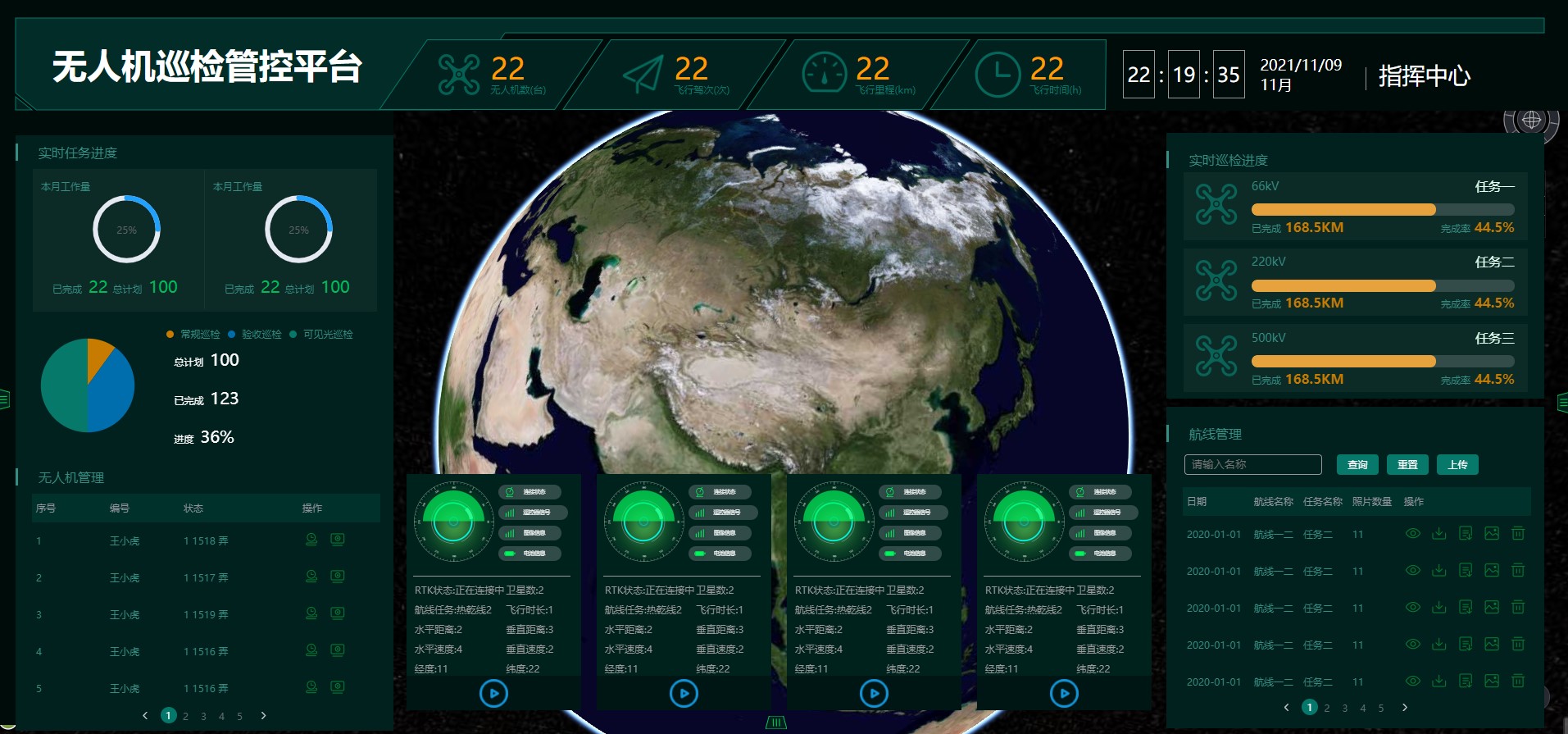Screen dimensions: 1568x734
Task: Go to previous page in 航线管理 pagination
Action: tap(1286, 707)
